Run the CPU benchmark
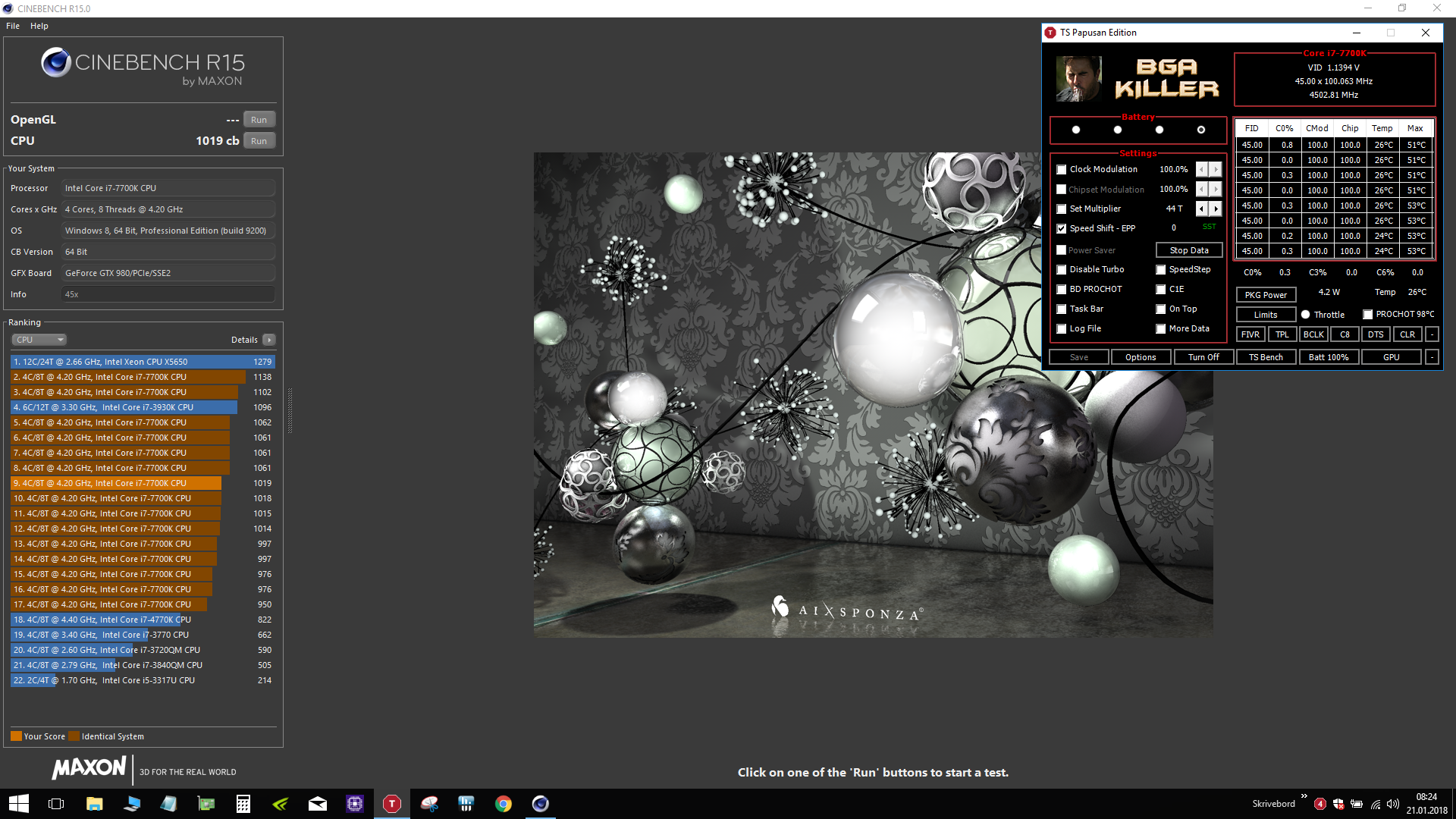 coord(259,141)
